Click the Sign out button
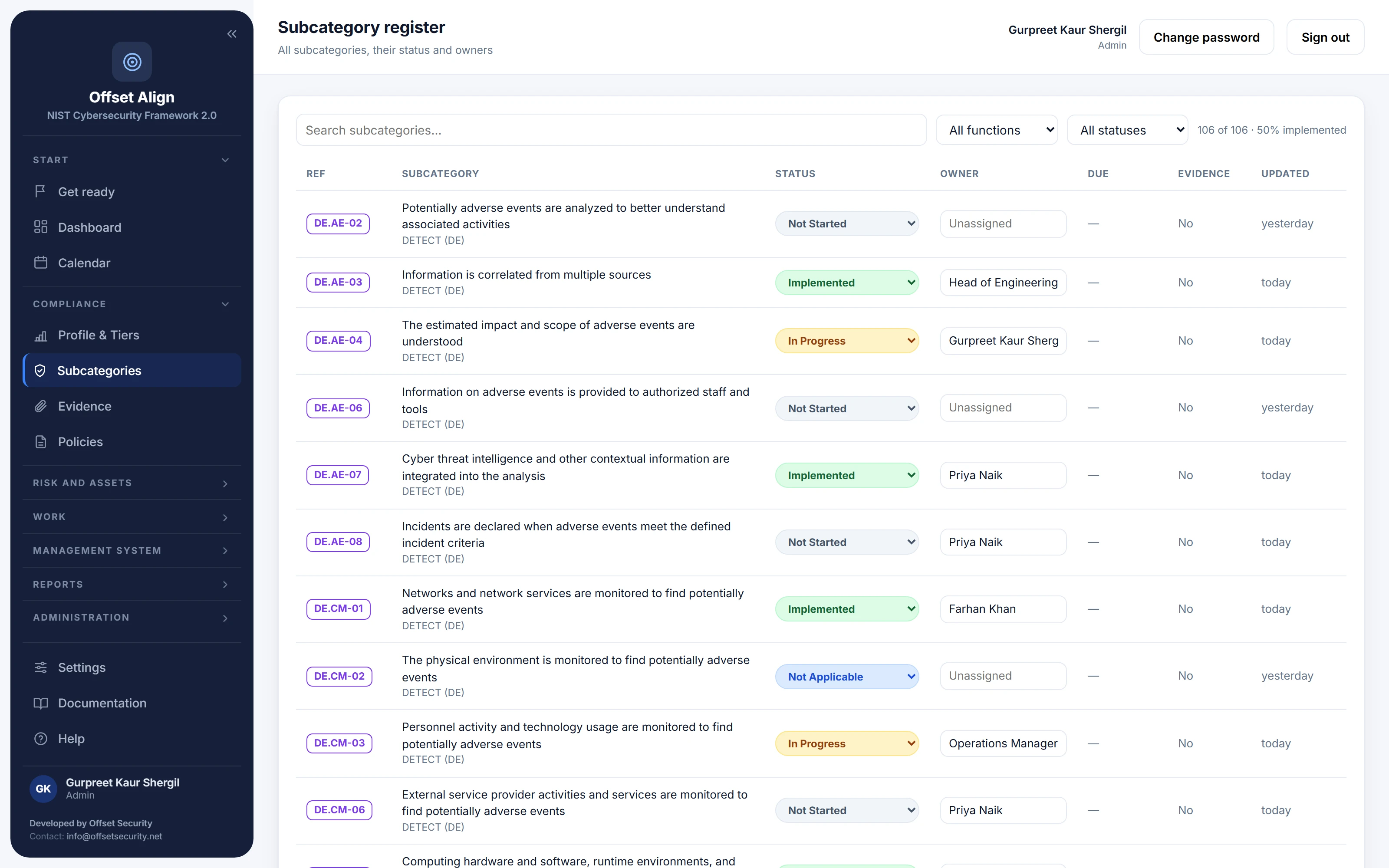The width and height of the screenshot is (1389, 868). [x=1325, y=37]
